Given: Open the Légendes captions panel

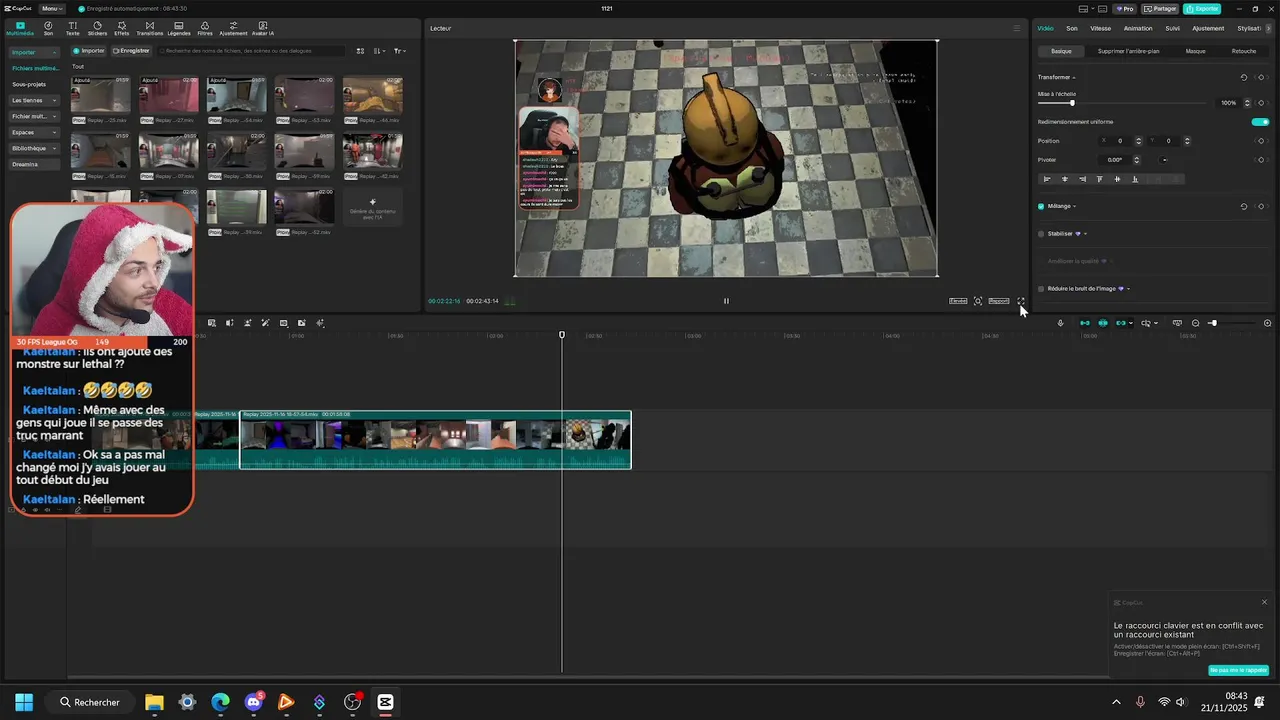Looking at the screenshot, I should [x=179, y=28].
